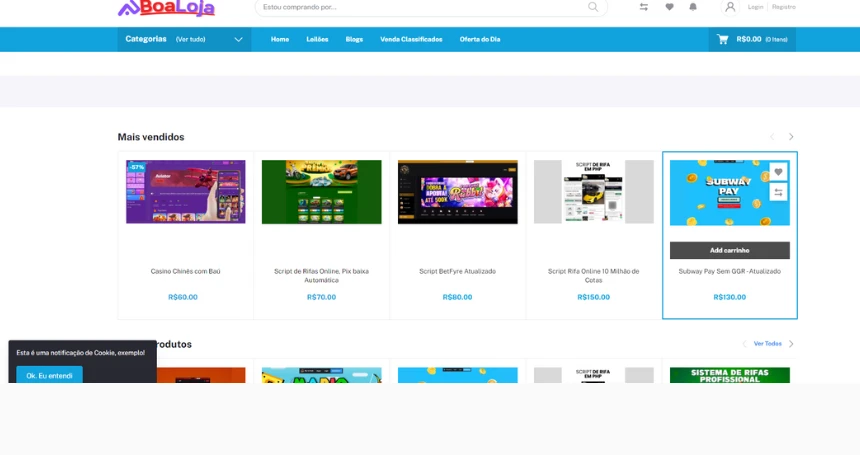
Task: Open the compare icon in header
Action: [x=644, y=7]
